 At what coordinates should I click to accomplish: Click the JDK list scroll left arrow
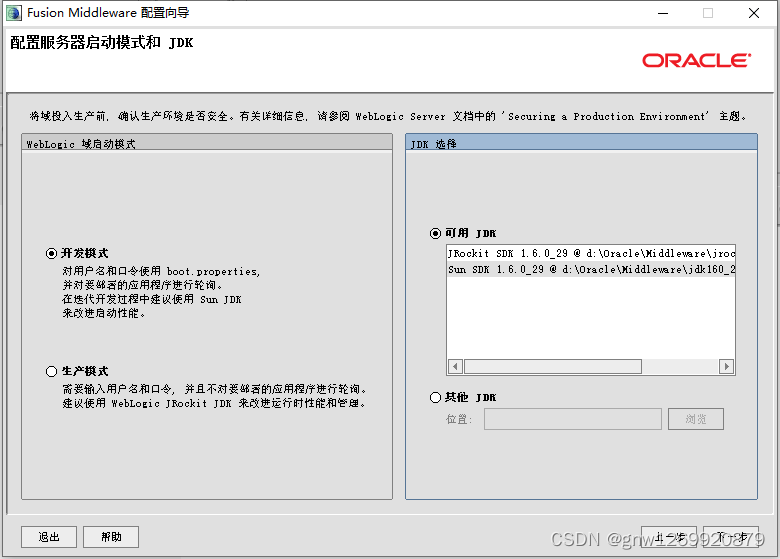455,367
